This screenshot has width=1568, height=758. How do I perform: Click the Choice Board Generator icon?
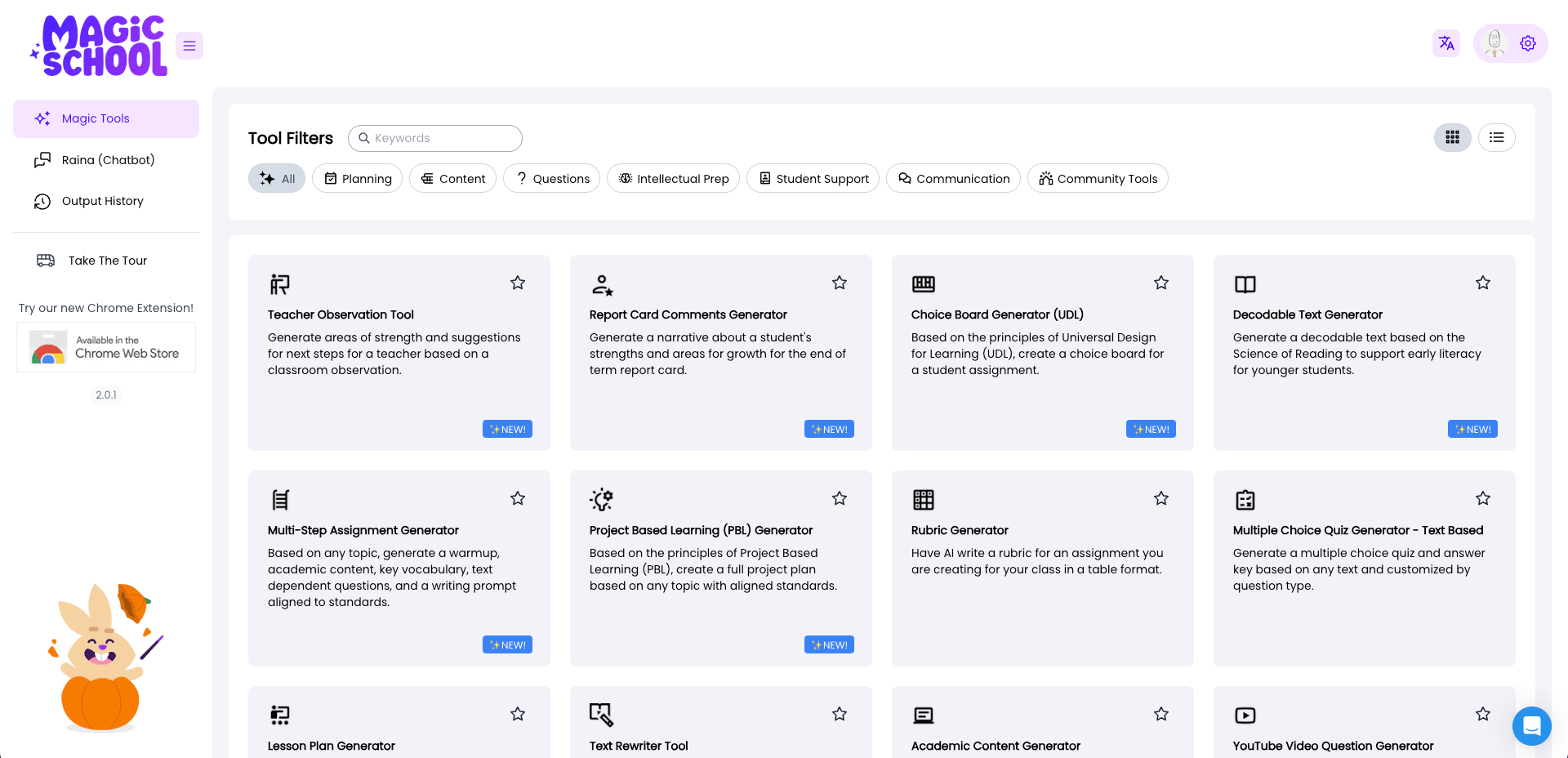click(924, 284)
